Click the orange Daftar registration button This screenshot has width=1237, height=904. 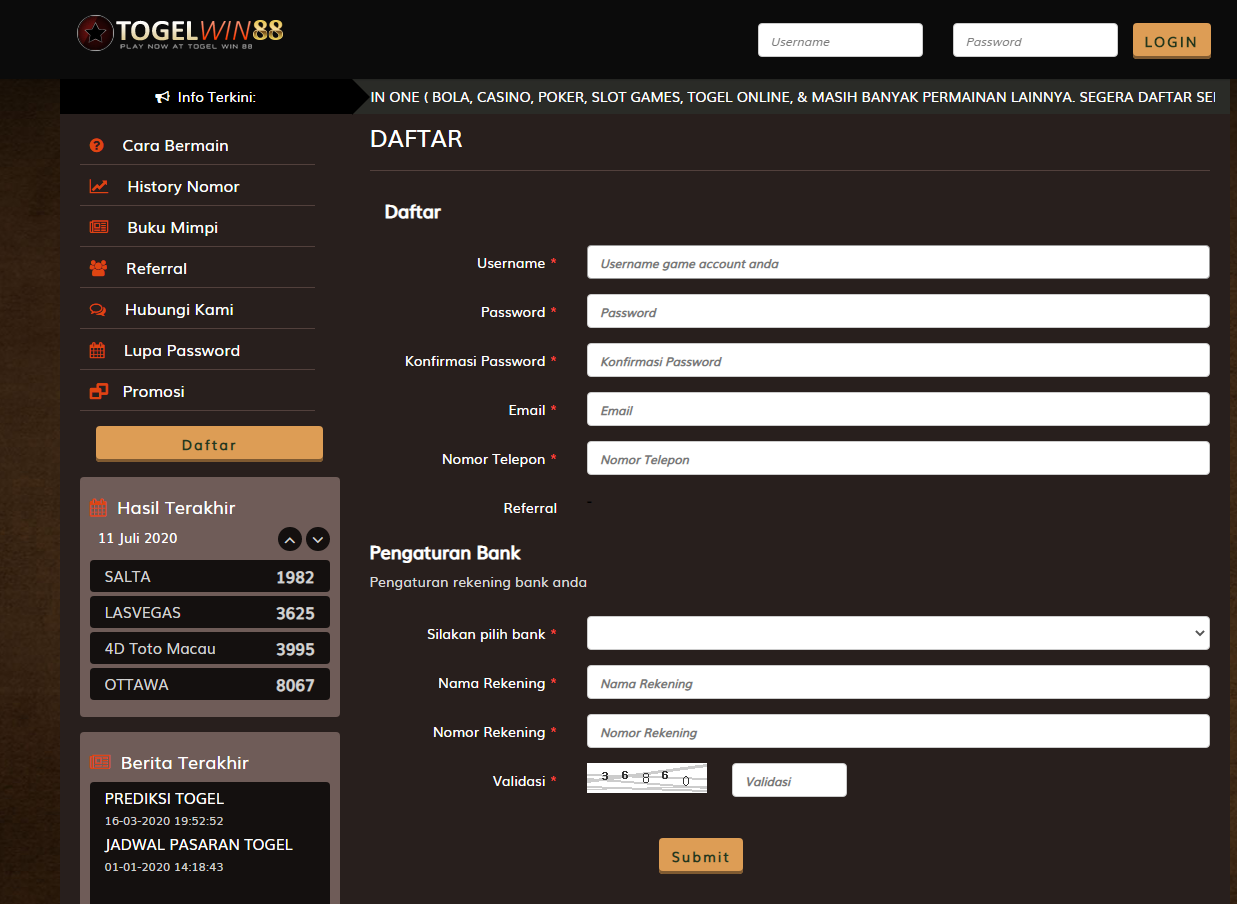209,443
